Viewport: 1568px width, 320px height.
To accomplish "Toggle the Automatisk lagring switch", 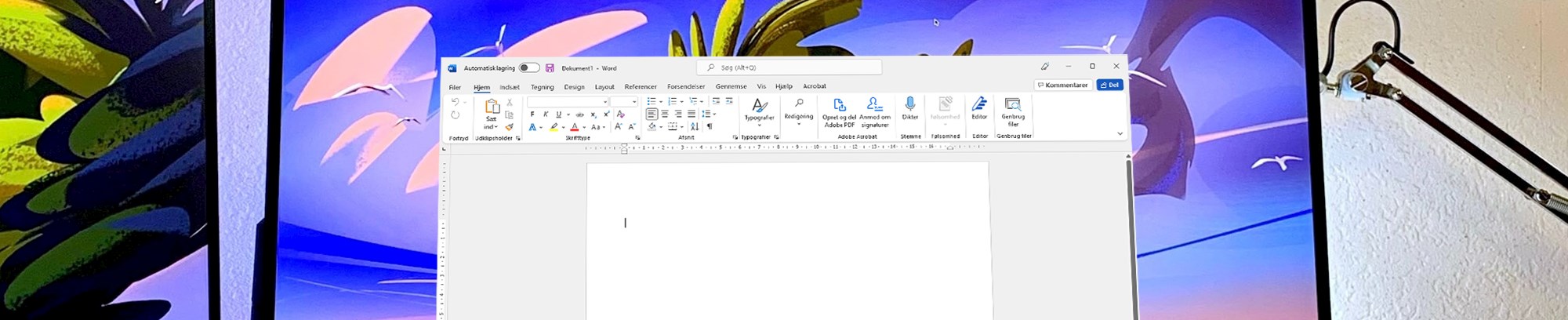I will click(529, 68).
